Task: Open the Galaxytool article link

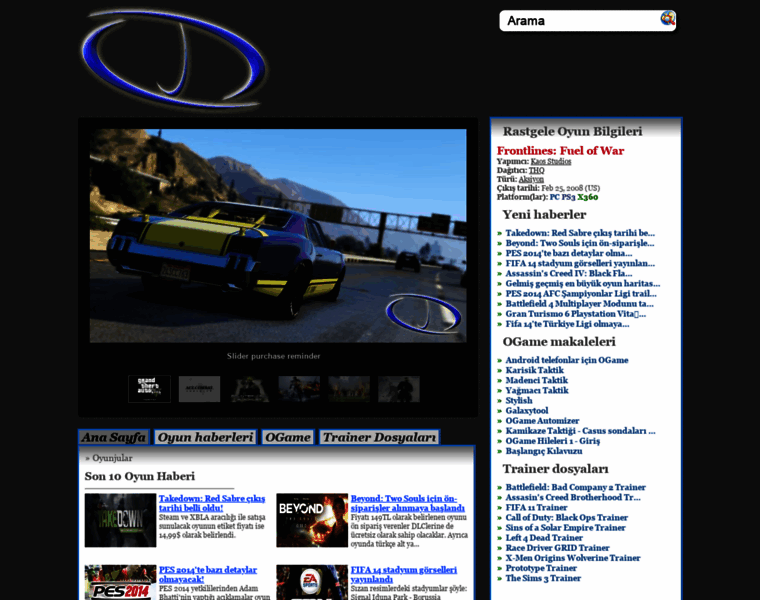Action: click(527, 411)
